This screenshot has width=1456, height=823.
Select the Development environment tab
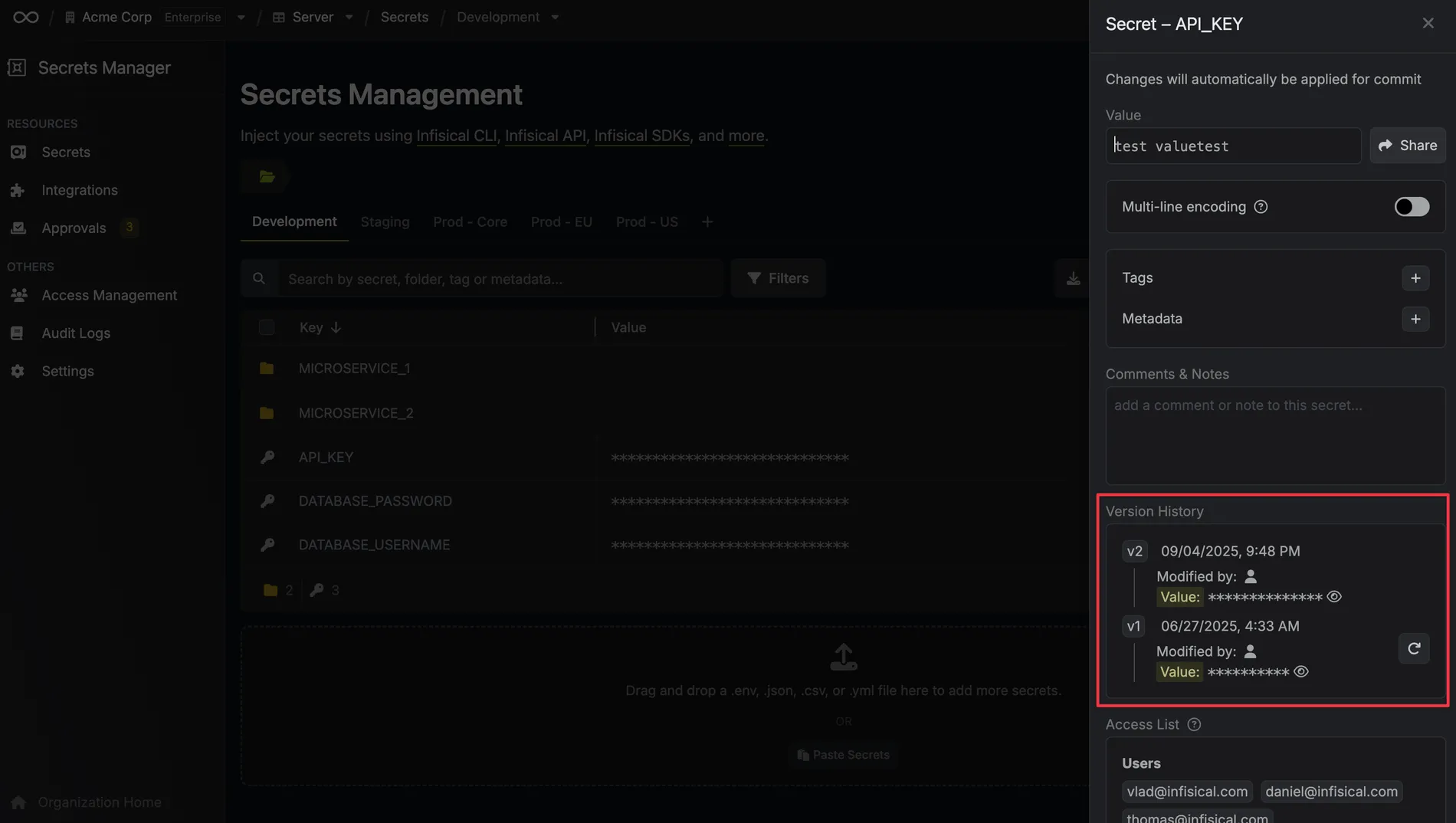point(294,221)
